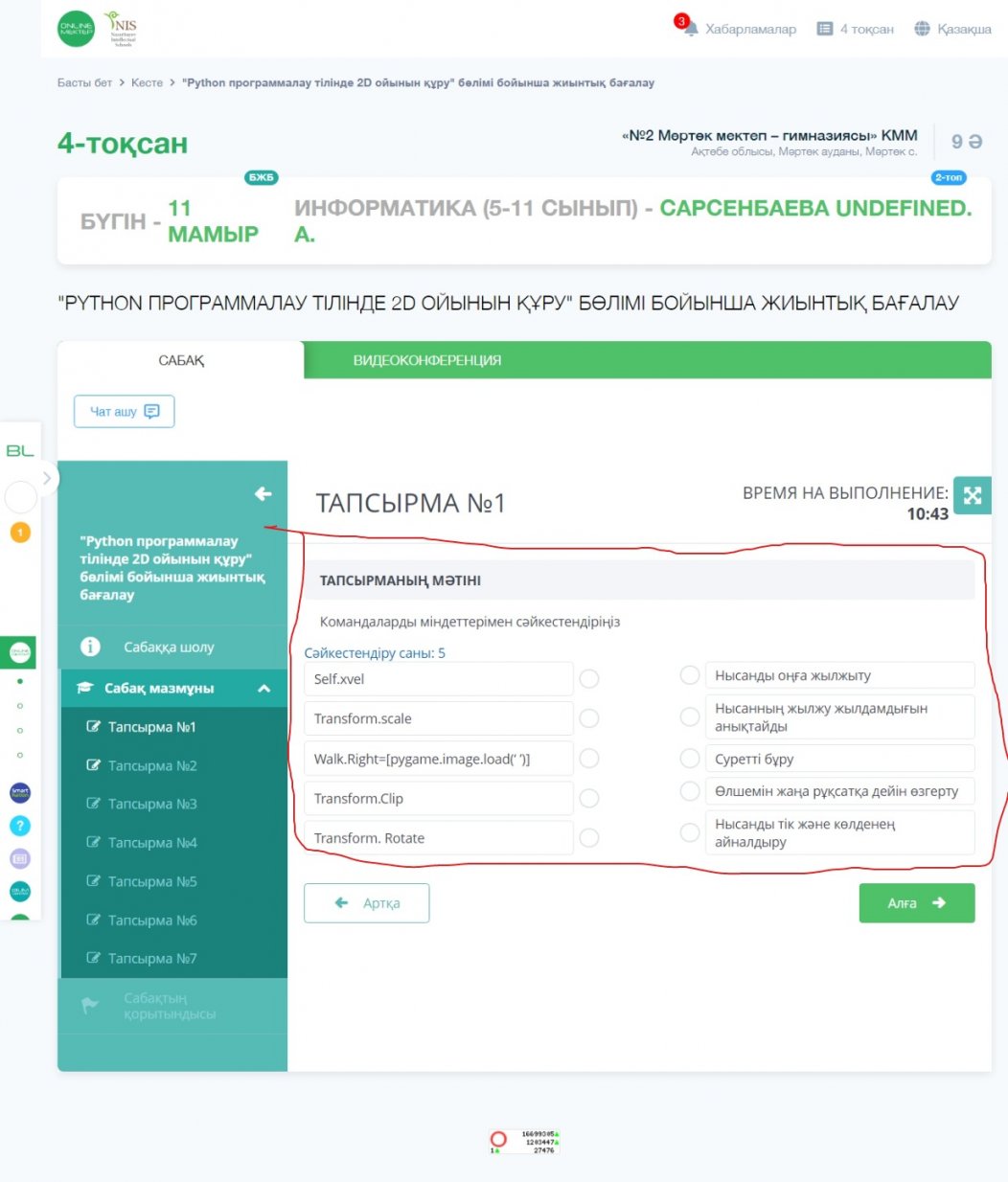Switch to the ВИДЕОКОНФЕРЕНЦИЯ tab
1008x1182 pixels.
point(427,360)
